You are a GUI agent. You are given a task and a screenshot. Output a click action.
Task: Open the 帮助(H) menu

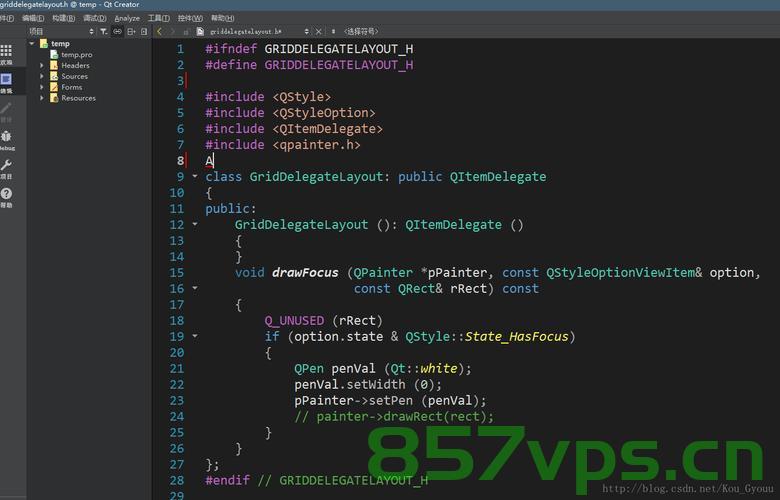click(x=222, y=18)
